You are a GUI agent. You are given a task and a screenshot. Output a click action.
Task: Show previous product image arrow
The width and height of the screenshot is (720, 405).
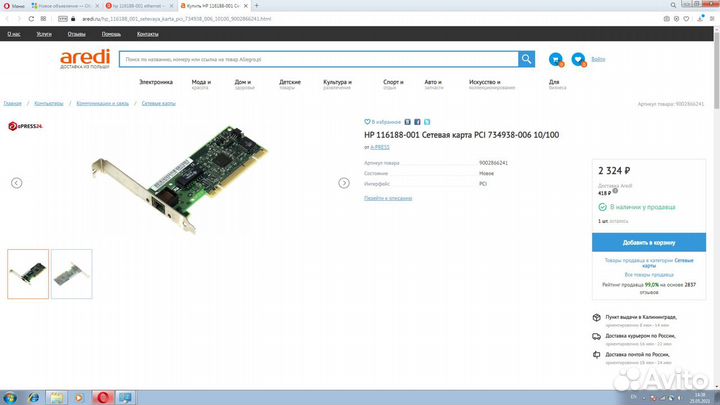click(17, 183)
